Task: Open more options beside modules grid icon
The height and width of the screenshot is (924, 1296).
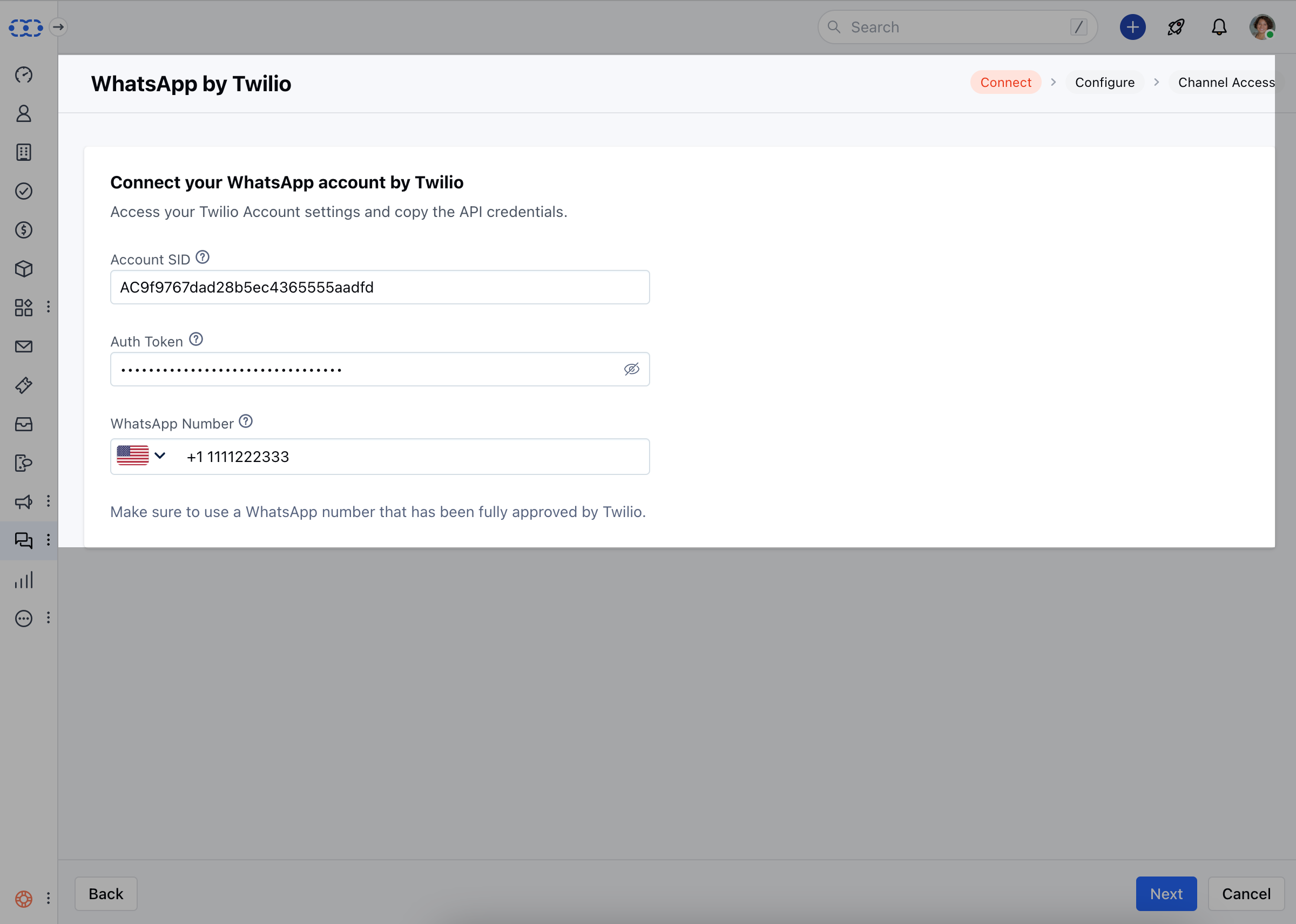Action: pos(49,307)
